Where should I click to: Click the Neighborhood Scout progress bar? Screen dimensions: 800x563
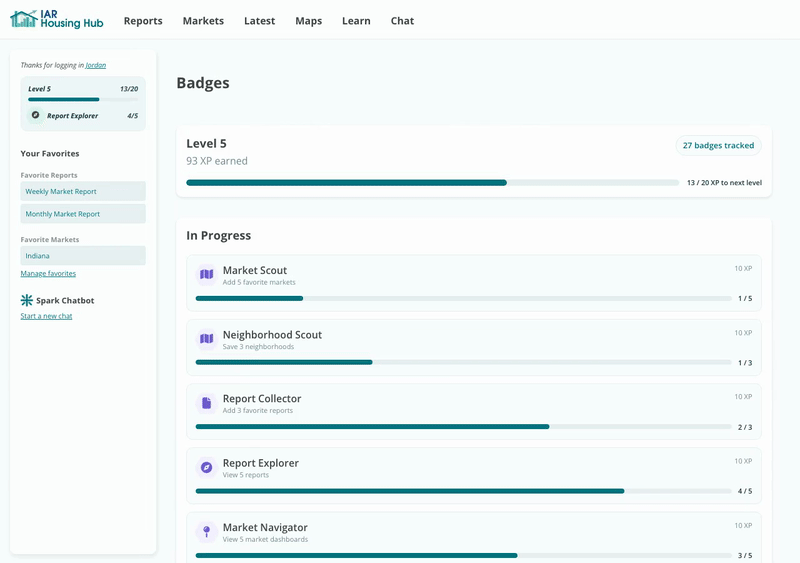click(x=463, y=362)
